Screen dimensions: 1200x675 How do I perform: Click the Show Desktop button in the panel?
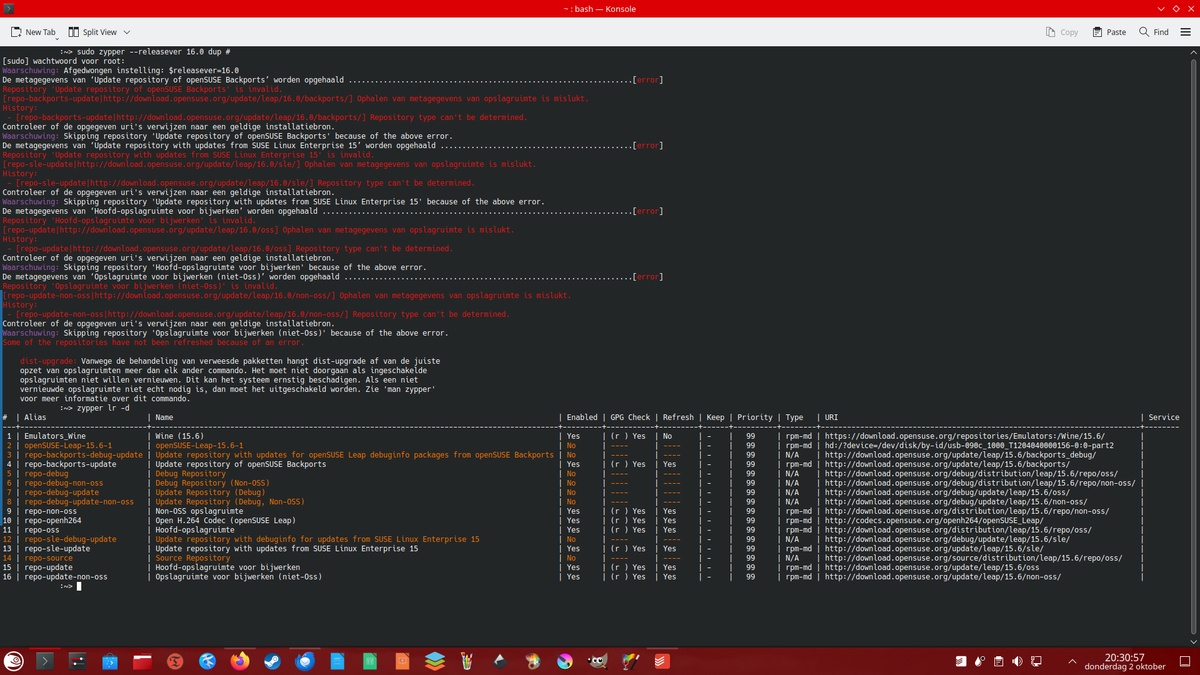tap(1187, 661)
